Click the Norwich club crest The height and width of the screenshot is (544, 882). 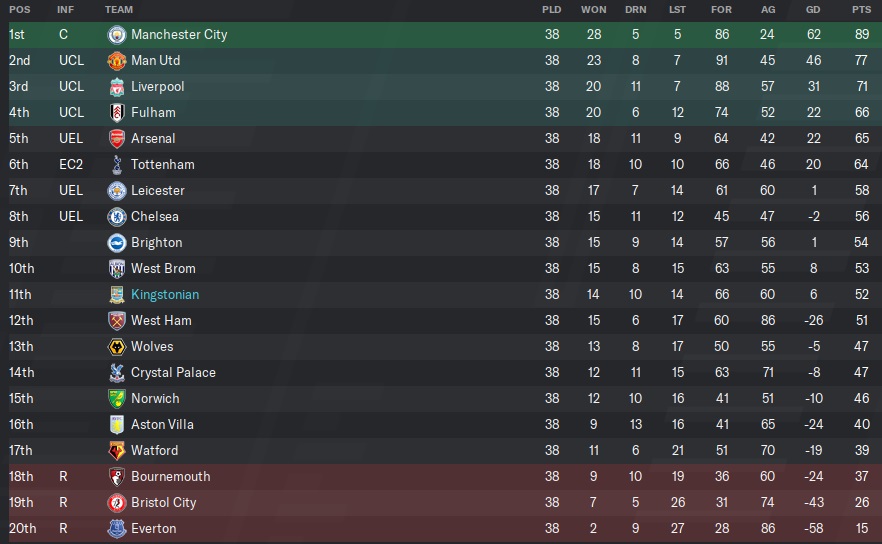[x=117, y=398]
